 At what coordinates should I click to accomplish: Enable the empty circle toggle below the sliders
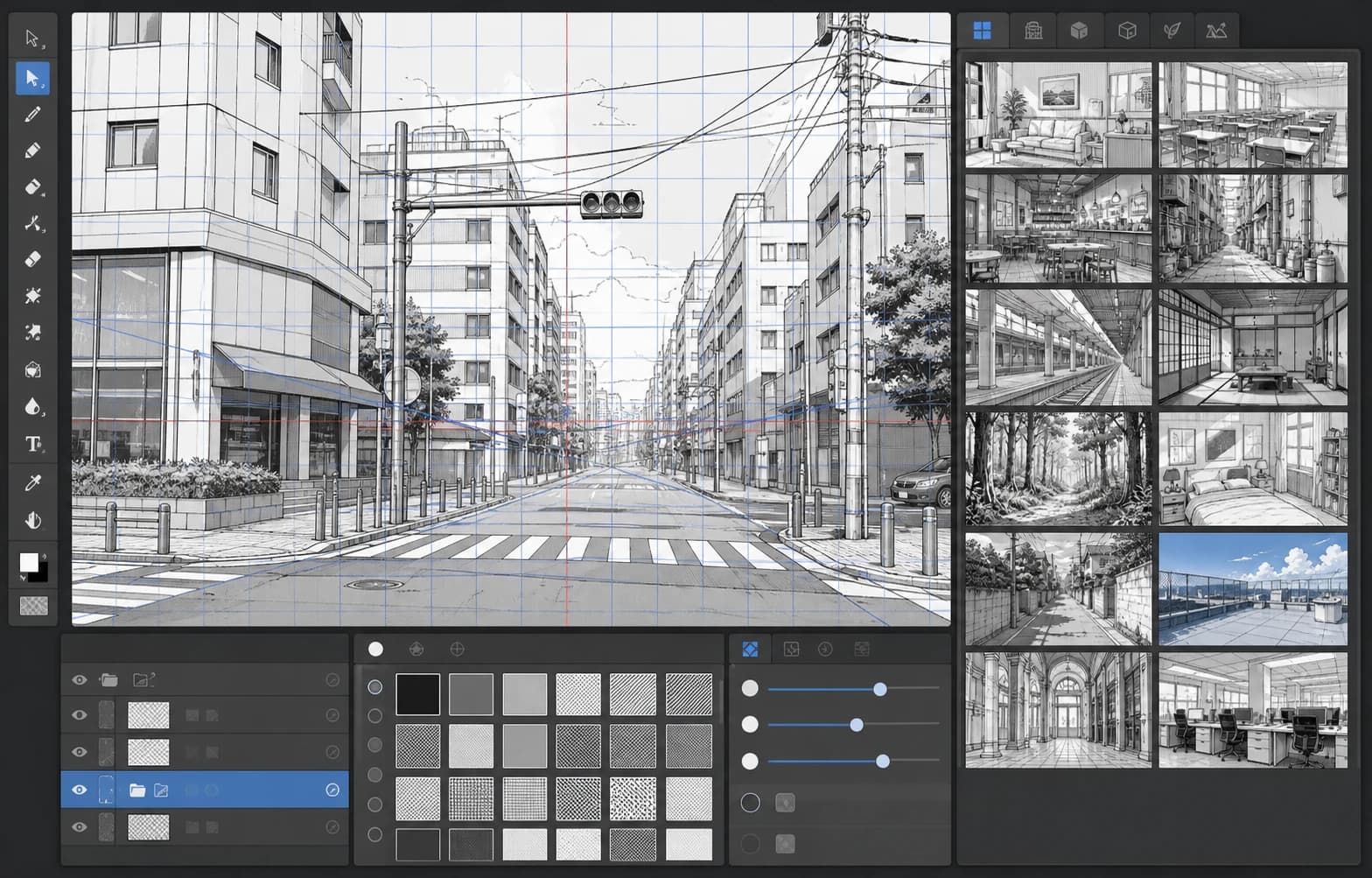pos(751,802)
